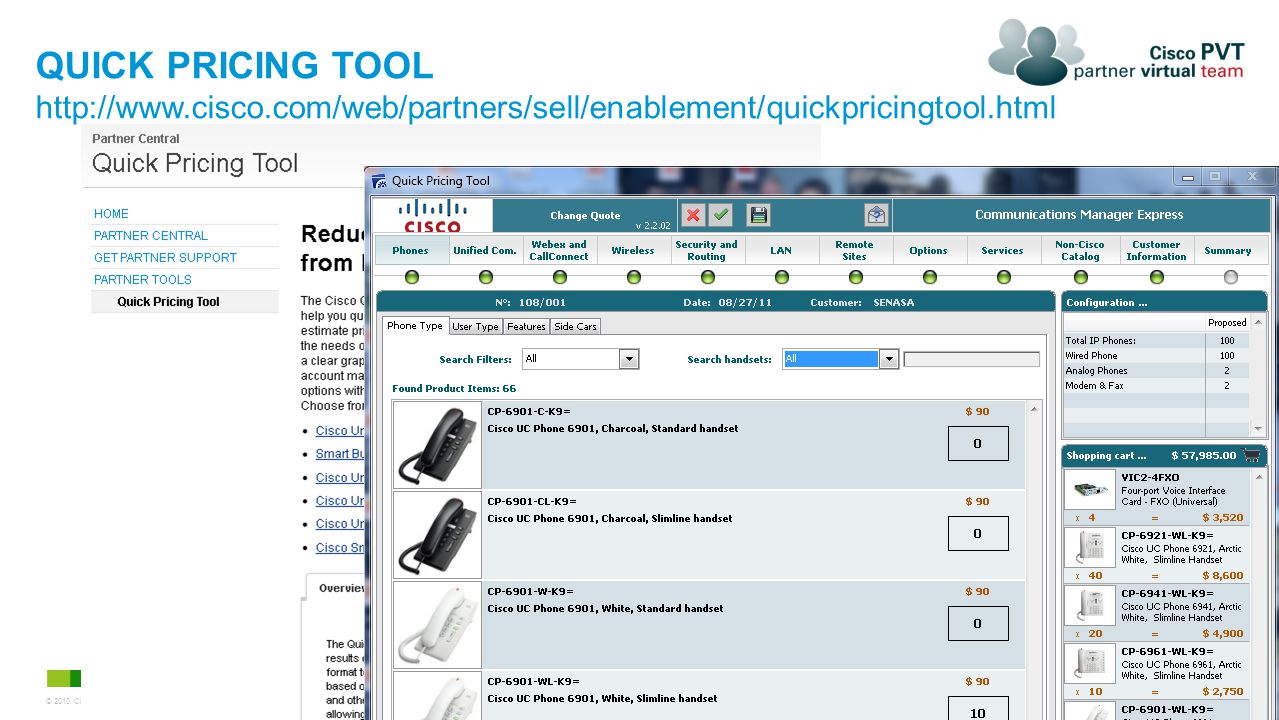Click quantity box for CP-6901-WL-K9=
Image resolution: width=1279 pixels, height=720 pixels.
point(978,709)
